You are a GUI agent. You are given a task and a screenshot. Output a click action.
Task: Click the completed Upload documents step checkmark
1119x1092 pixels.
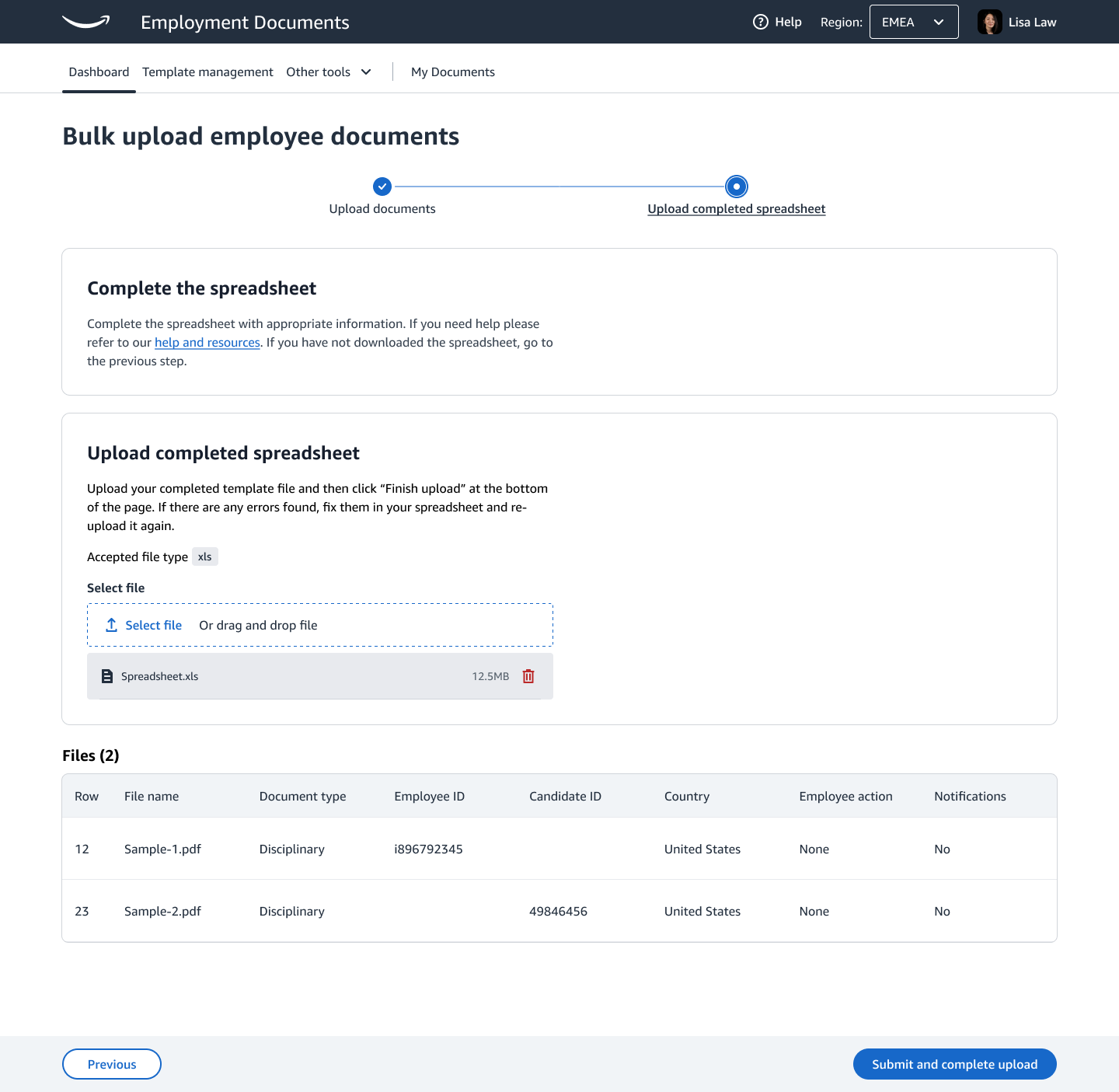382,187
